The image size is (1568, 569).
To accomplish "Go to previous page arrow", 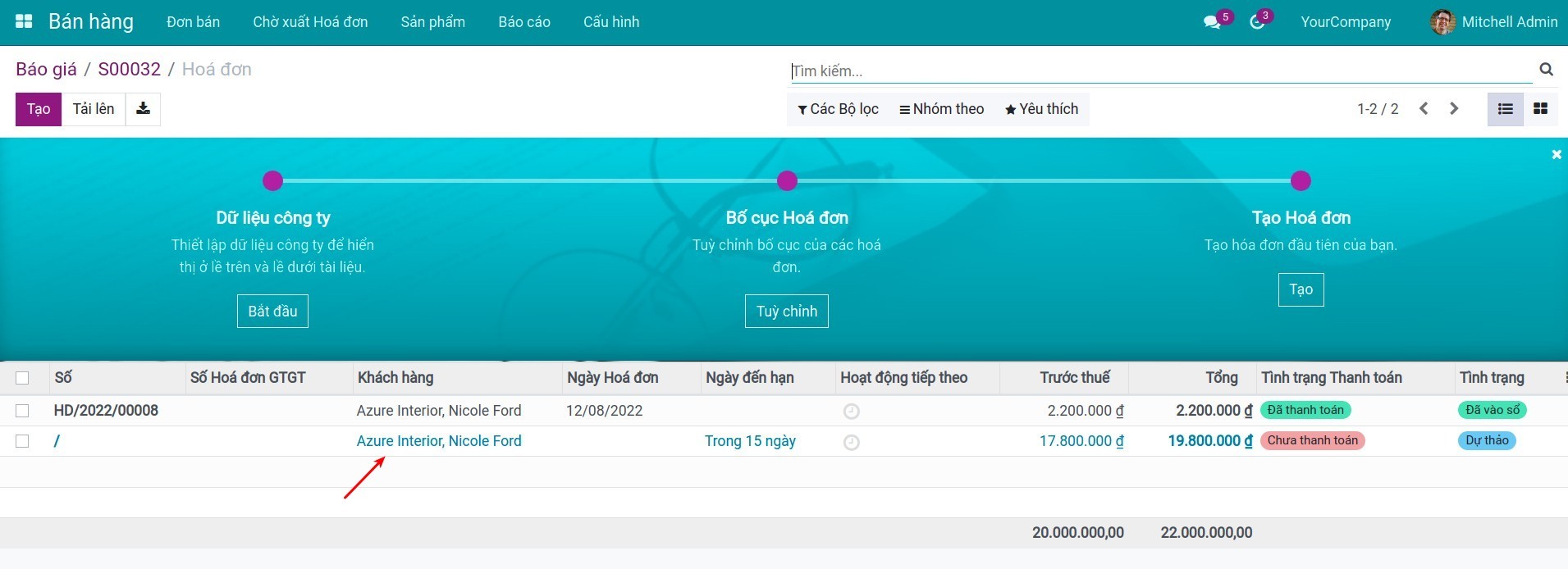I will pos(1424,108).
